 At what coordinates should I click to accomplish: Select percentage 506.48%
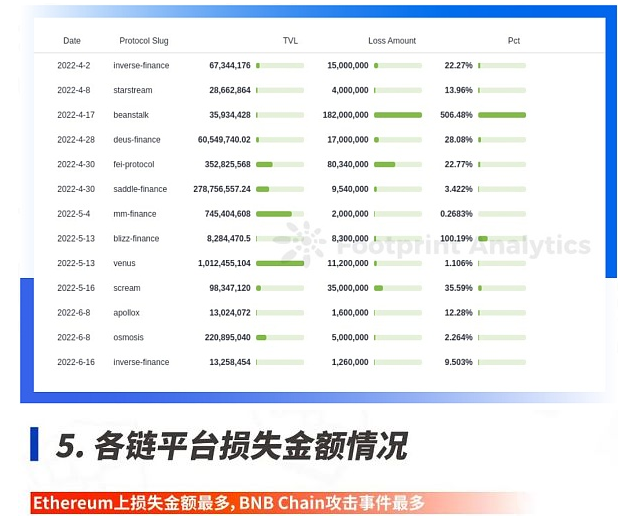coord(456,115)
